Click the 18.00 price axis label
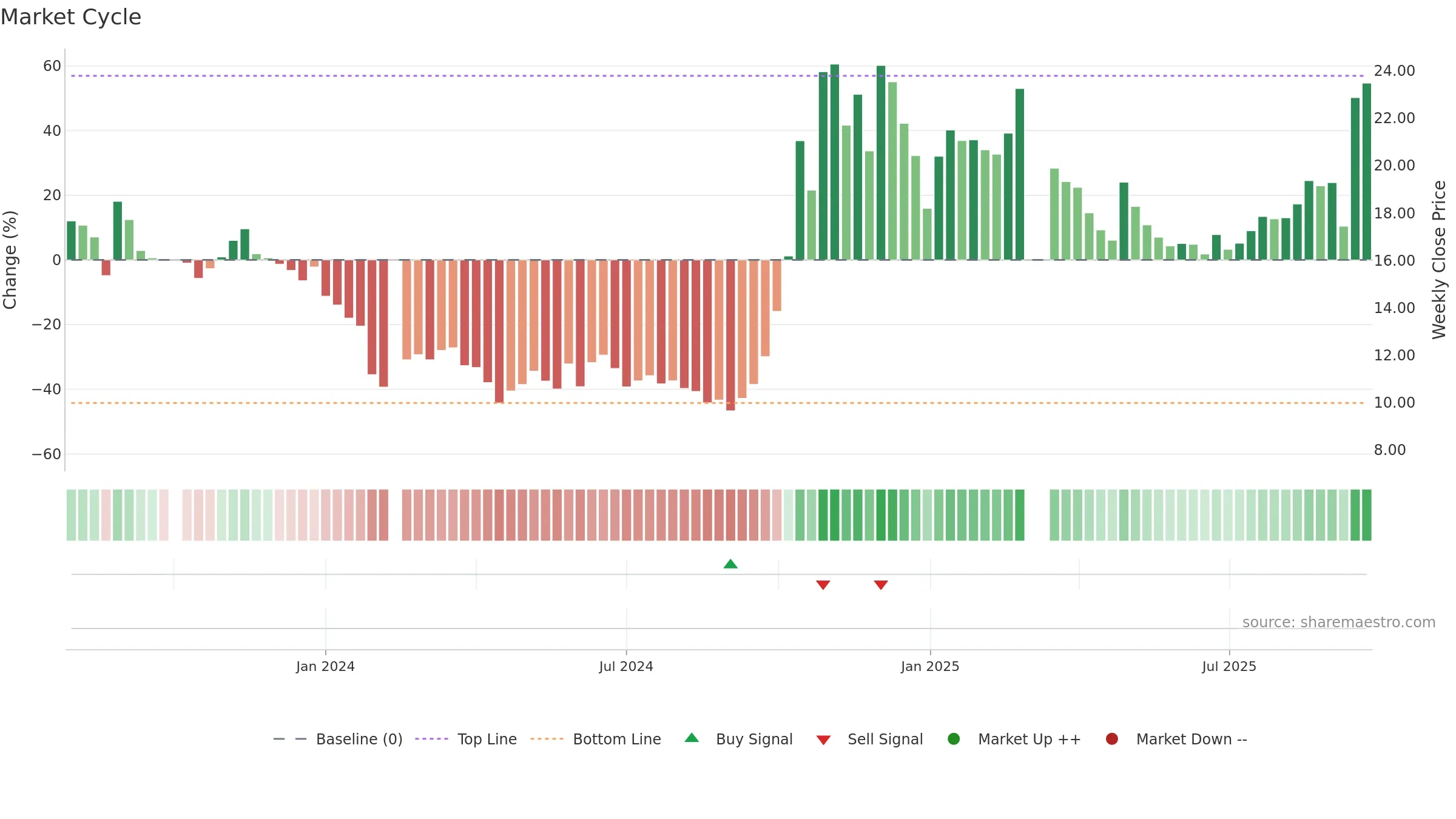This screenshot has height=819, width=1456. (x=1394, y=213)
